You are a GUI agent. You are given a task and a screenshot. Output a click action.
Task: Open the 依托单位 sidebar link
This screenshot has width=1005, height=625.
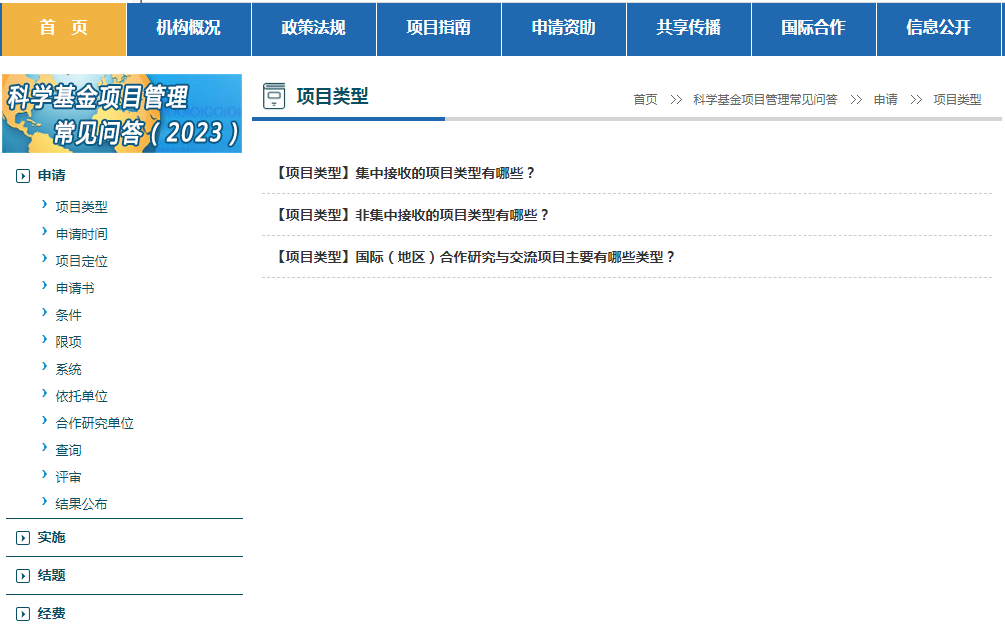pos(79,395)
